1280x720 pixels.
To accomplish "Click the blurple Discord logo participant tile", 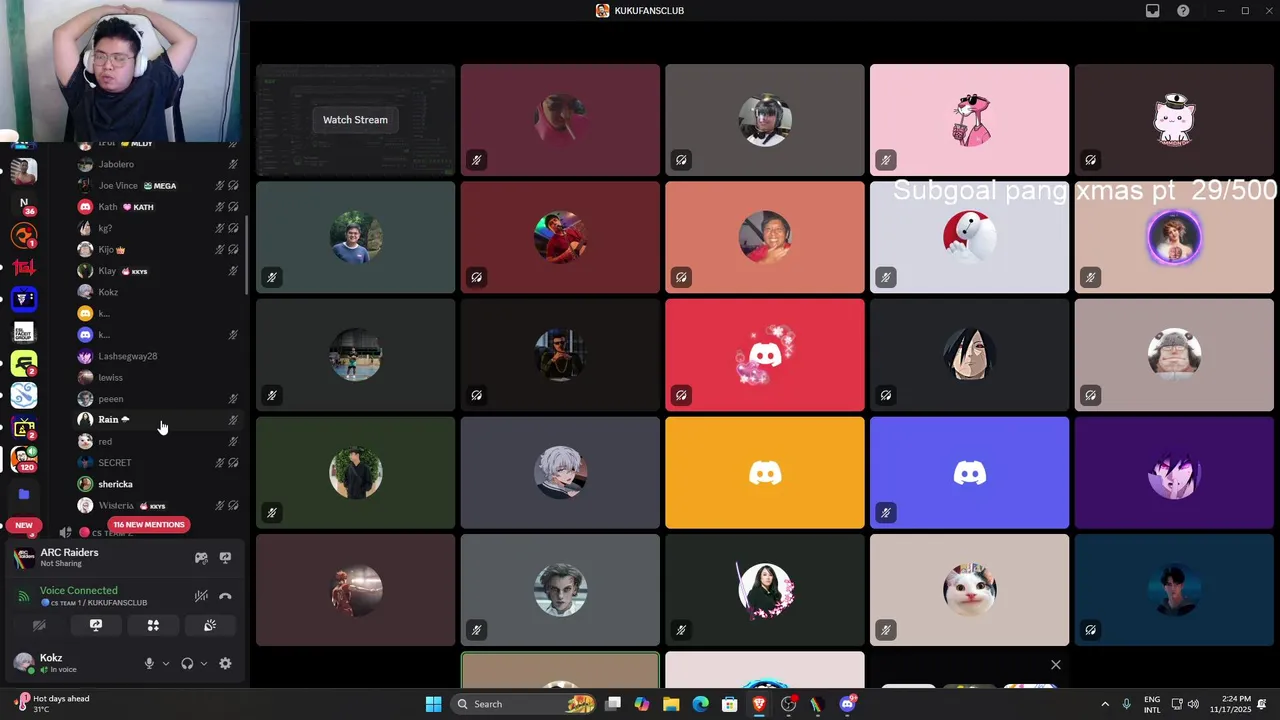I will [x=969, y=472].
